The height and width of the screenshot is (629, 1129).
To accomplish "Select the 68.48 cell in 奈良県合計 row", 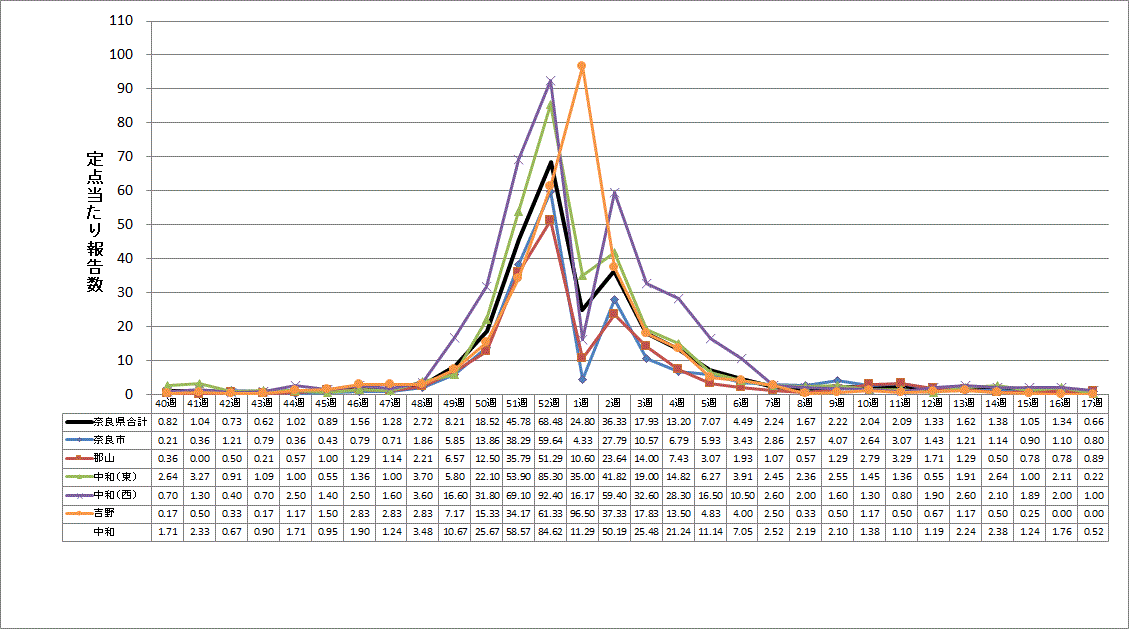I will tap(550, 421).
